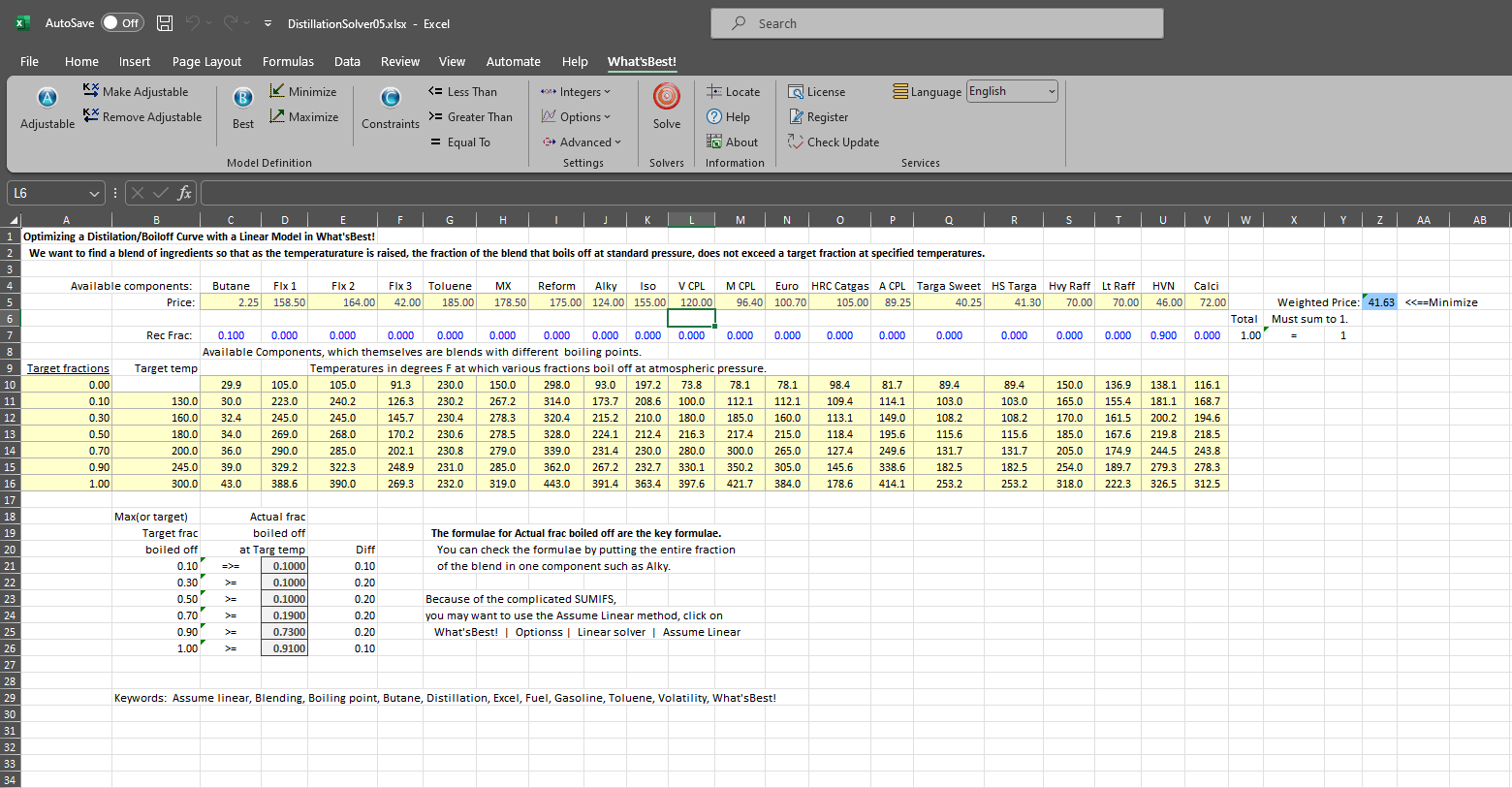This screenshot has height=788, width=1512.
Task: Click the Save icon in title bar
Action: (x=165, y=23)
